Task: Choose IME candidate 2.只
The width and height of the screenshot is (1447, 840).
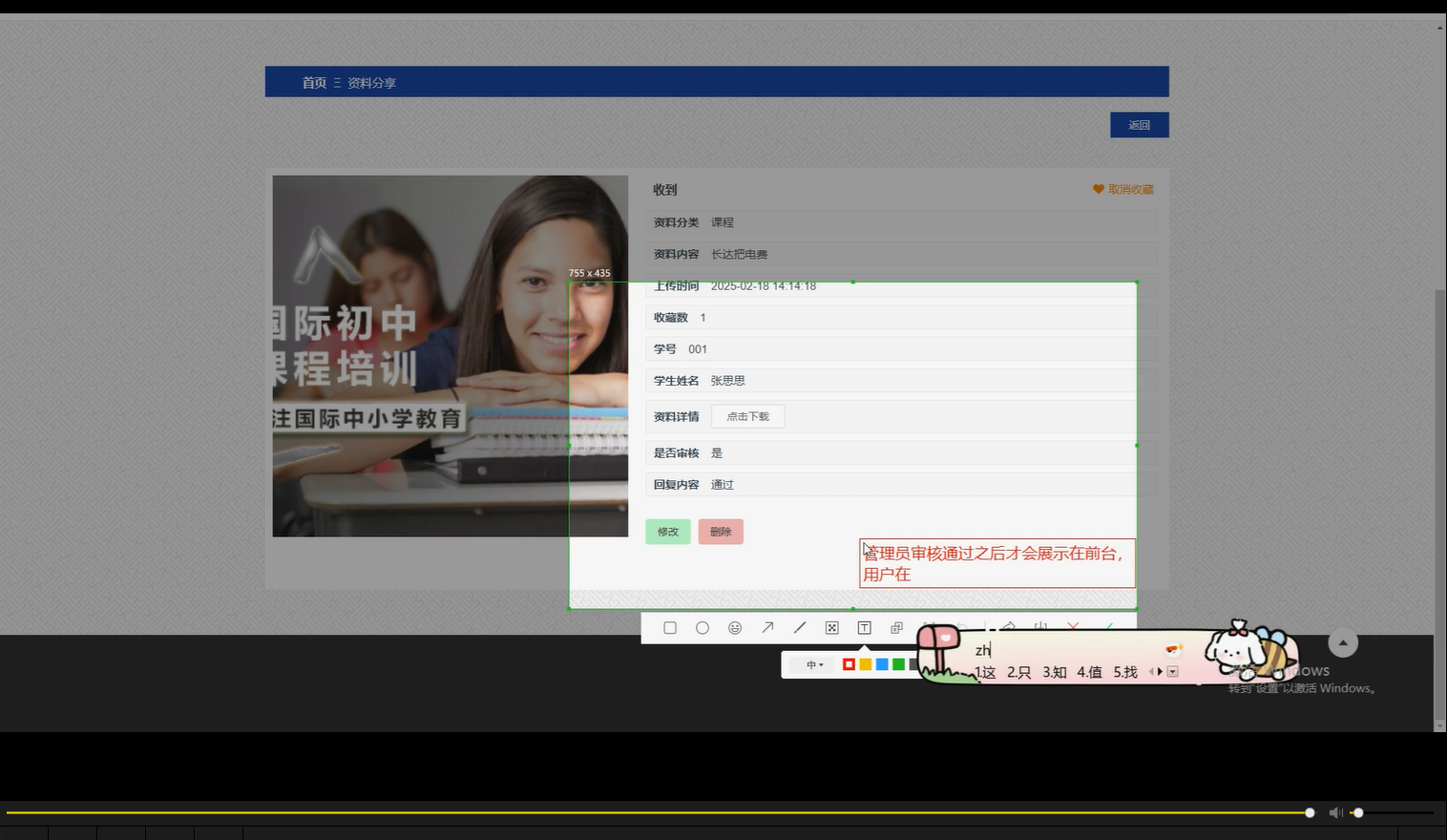Action: [x=1019, y=672]
